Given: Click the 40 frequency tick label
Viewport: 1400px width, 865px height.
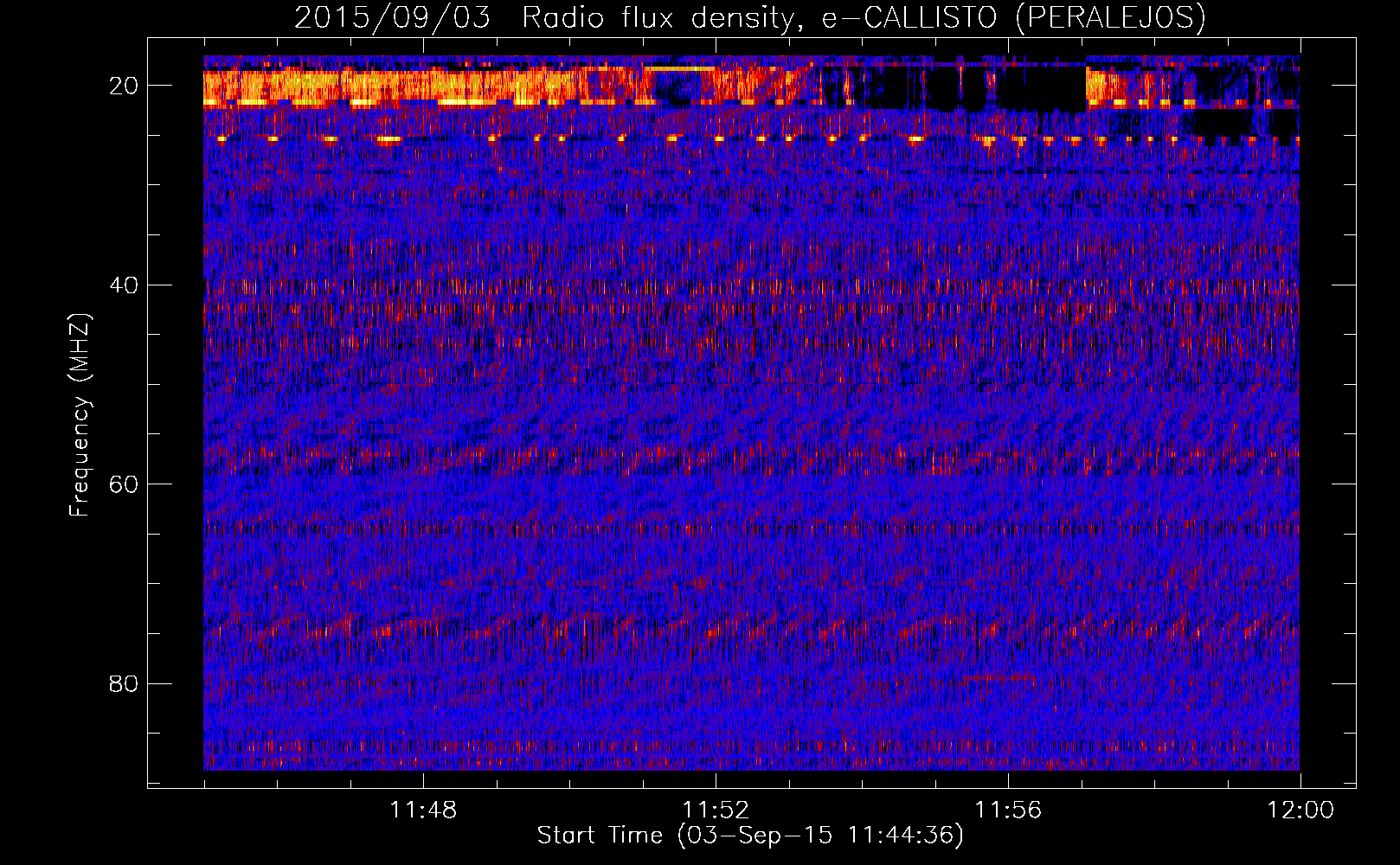Looking at the screenshot, I should point(125,285).
